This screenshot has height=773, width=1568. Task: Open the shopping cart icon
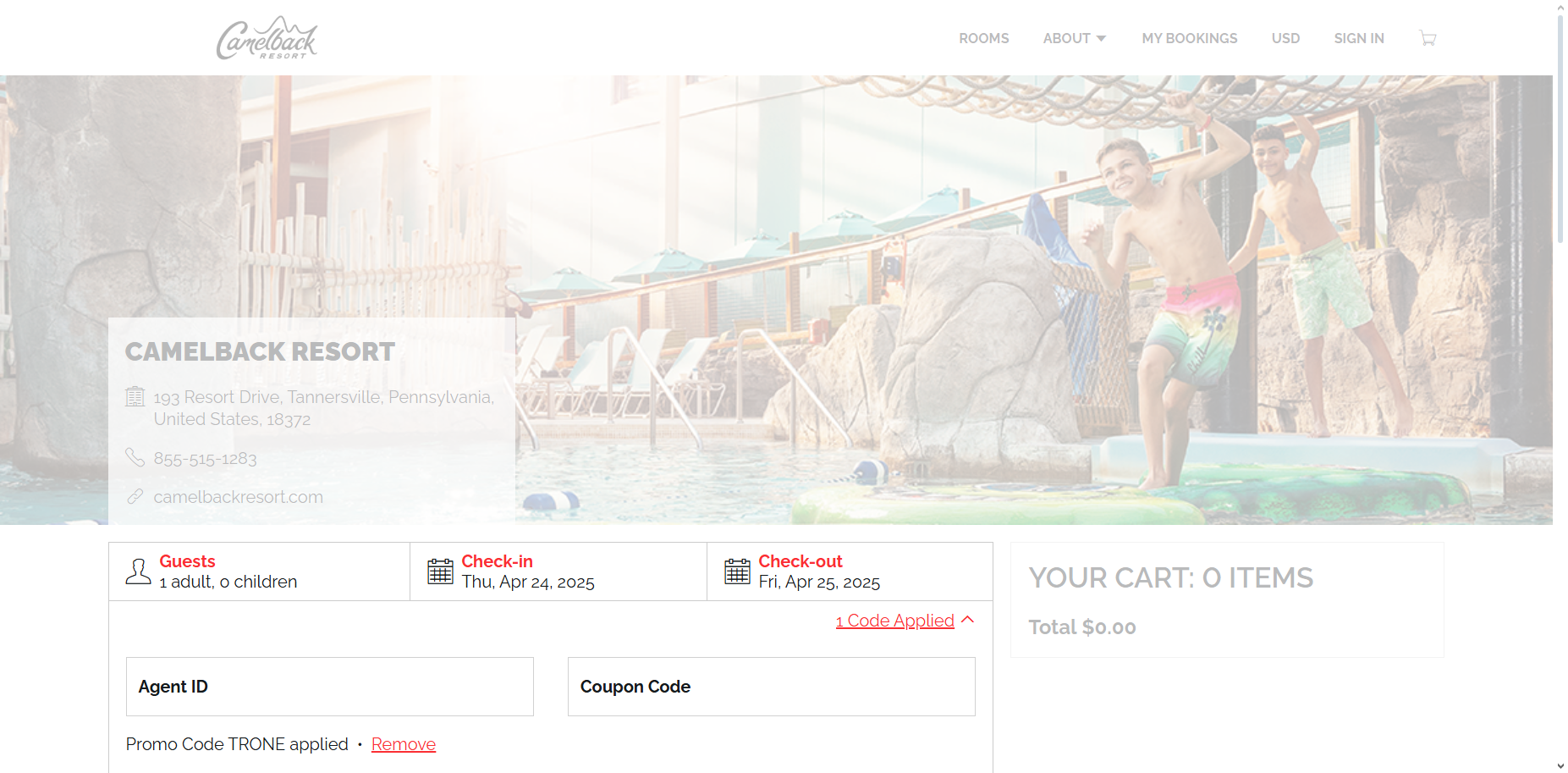pos(1428,38)
